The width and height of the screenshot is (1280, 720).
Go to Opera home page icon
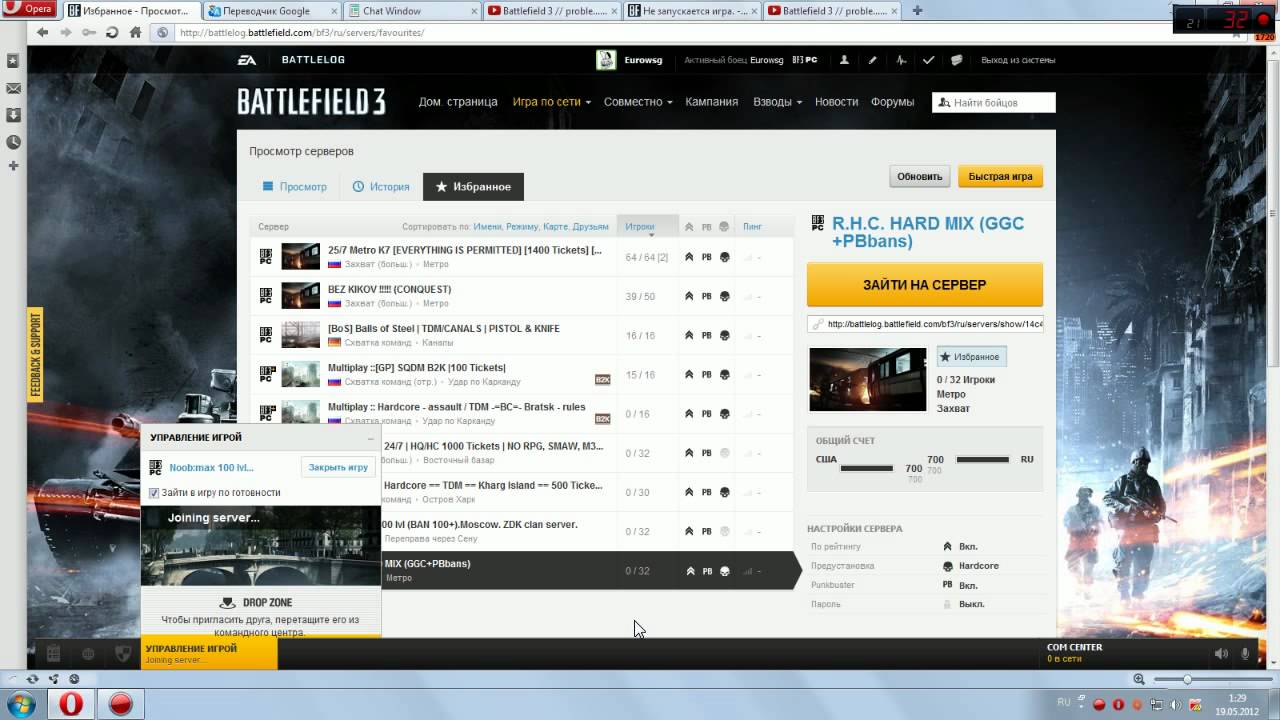pos(136,32)
